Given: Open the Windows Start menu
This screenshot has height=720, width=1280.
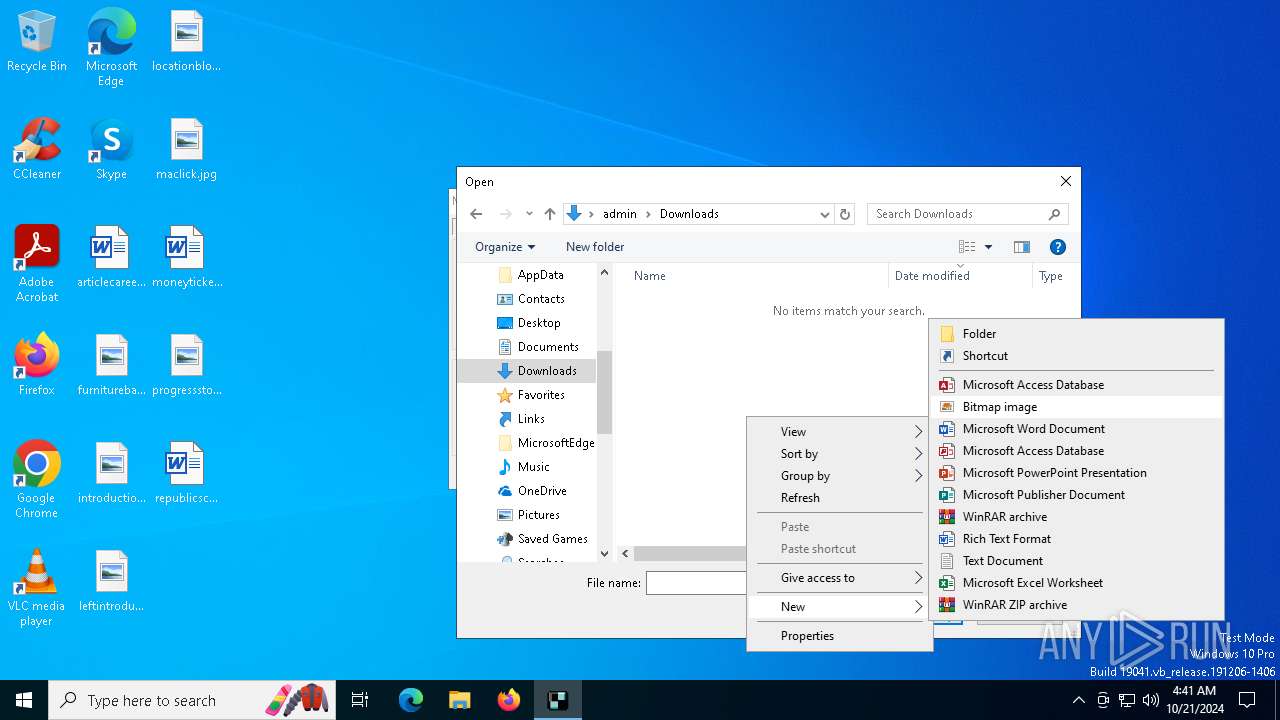Looking at the screenshot, I should [24, 700].
